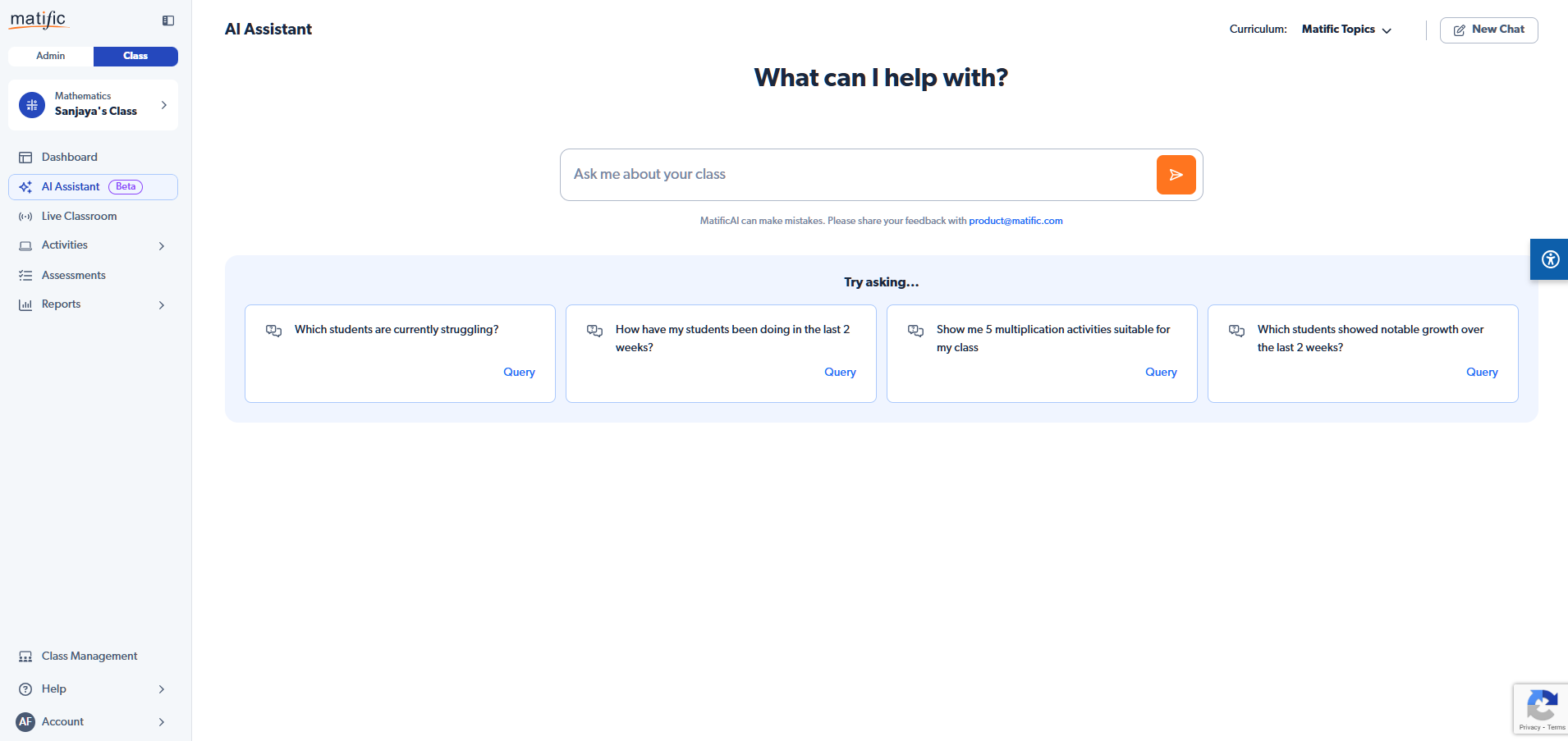1568x741 pixels.
Task: Open the Matific Topics curriculum dropdown
Action: tap(1346, 30)
